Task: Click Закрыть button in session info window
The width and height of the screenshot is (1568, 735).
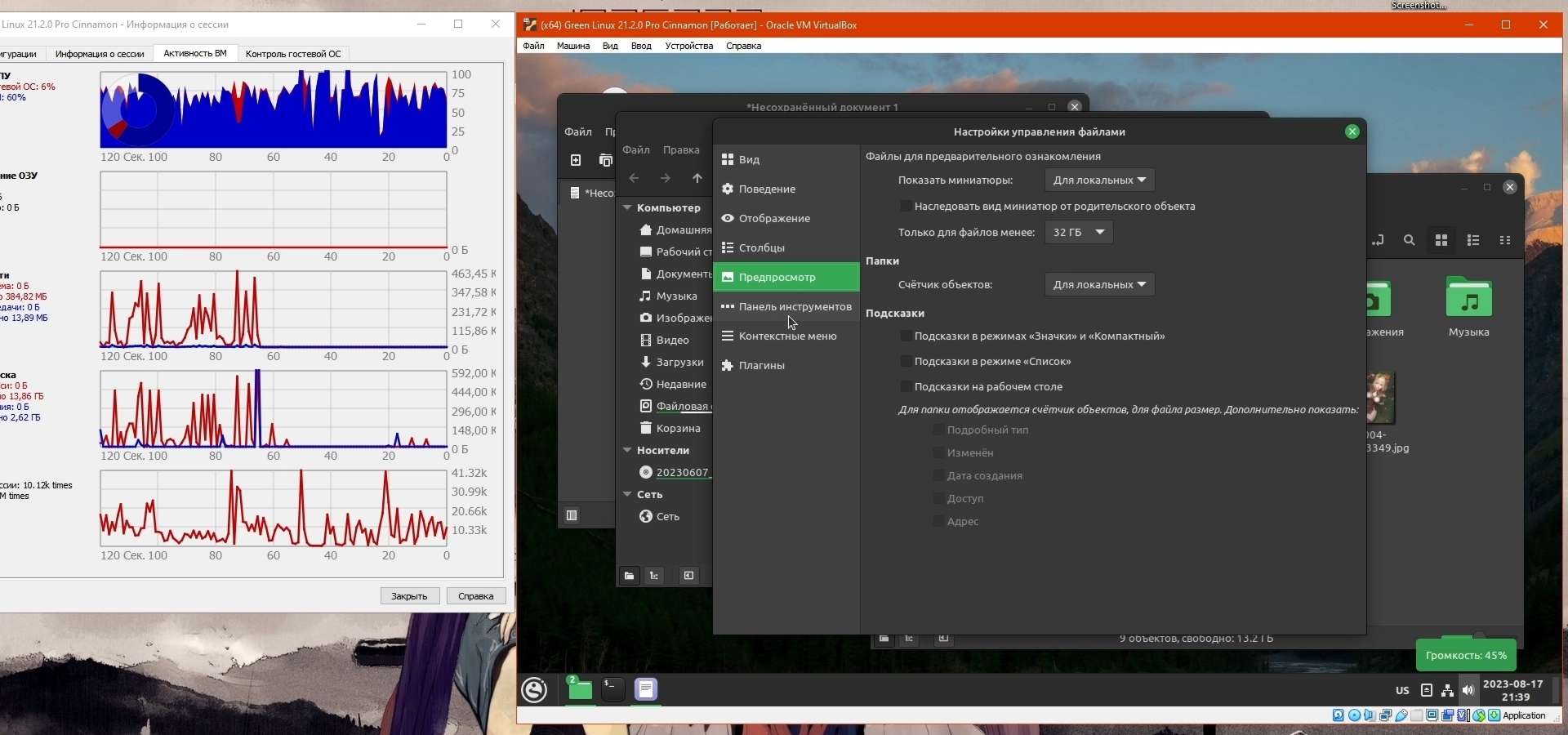Action: (x=410, y=596)
